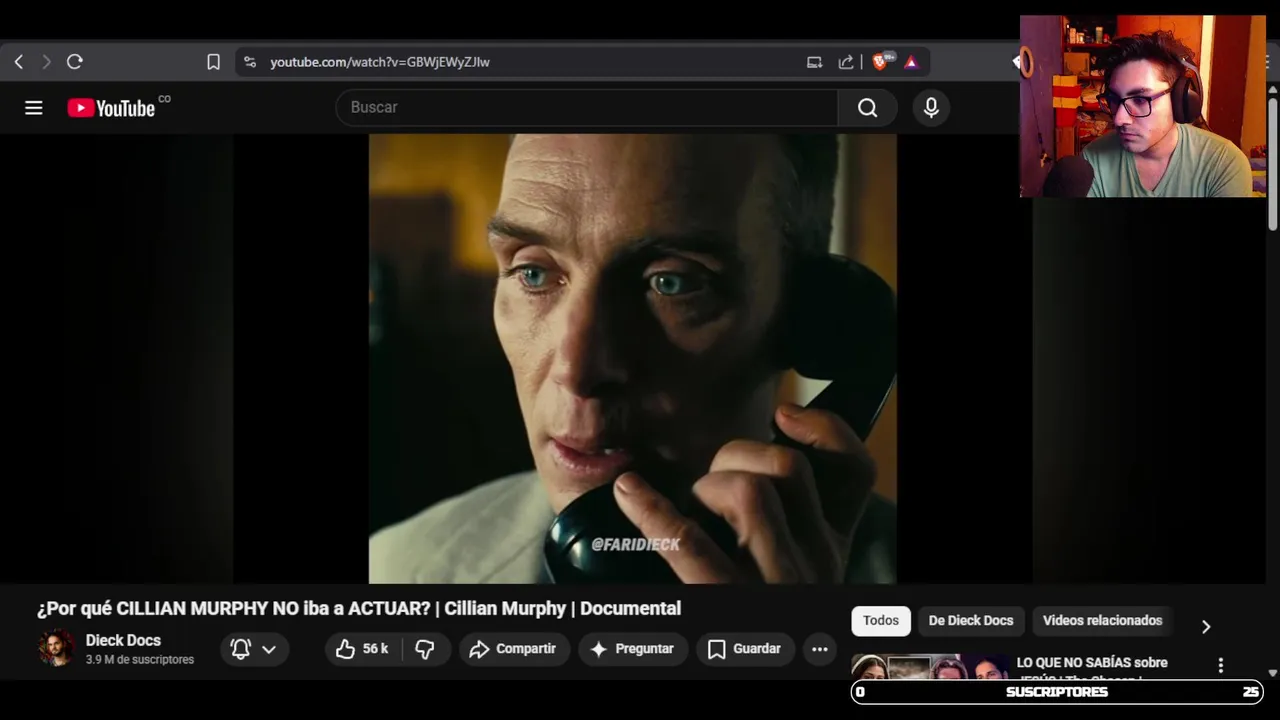Start voice search with the microphone icon
Screen dimensions: 1280x720
click(x=931, y=107)
